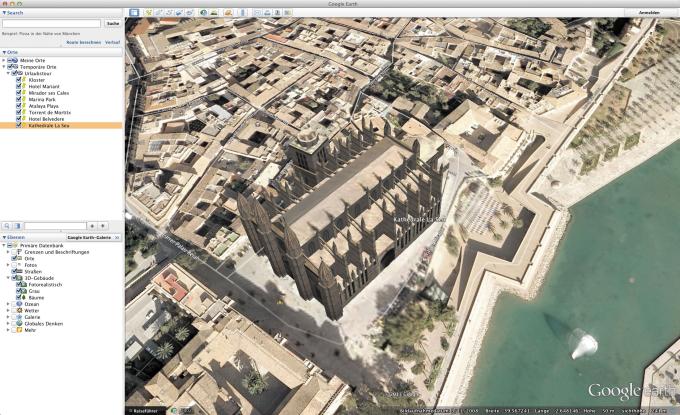Click the Galerie layer star icon
Image resolution: width=680 pixels, height=415 pixels.
tap(20, 317)
